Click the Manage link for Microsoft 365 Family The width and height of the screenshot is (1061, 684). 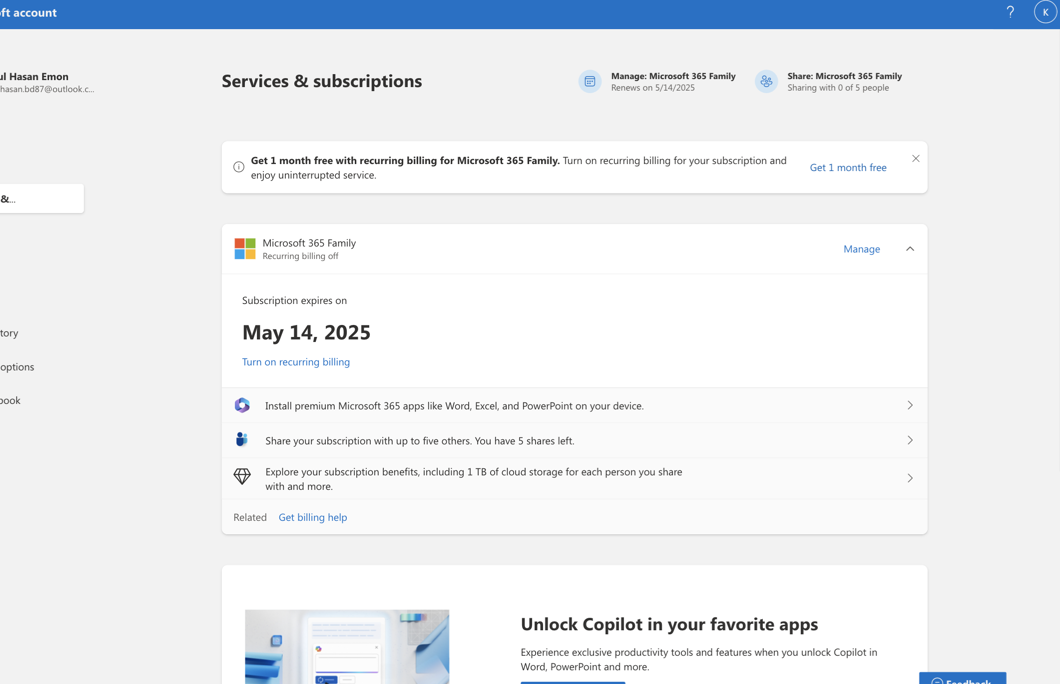coord(861,249)
